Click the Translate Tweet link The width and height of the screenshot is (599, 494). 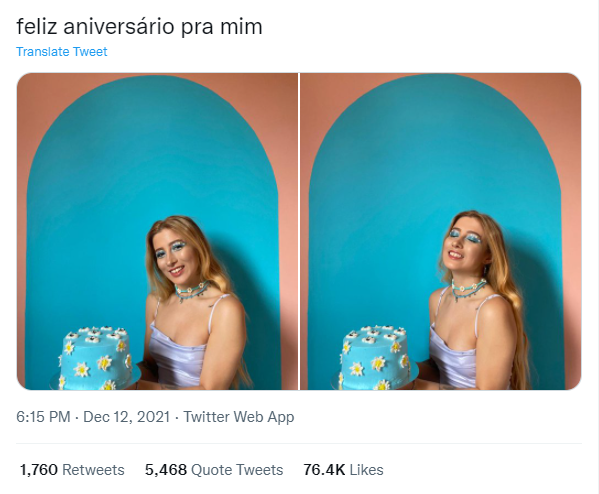pos(62,52)
